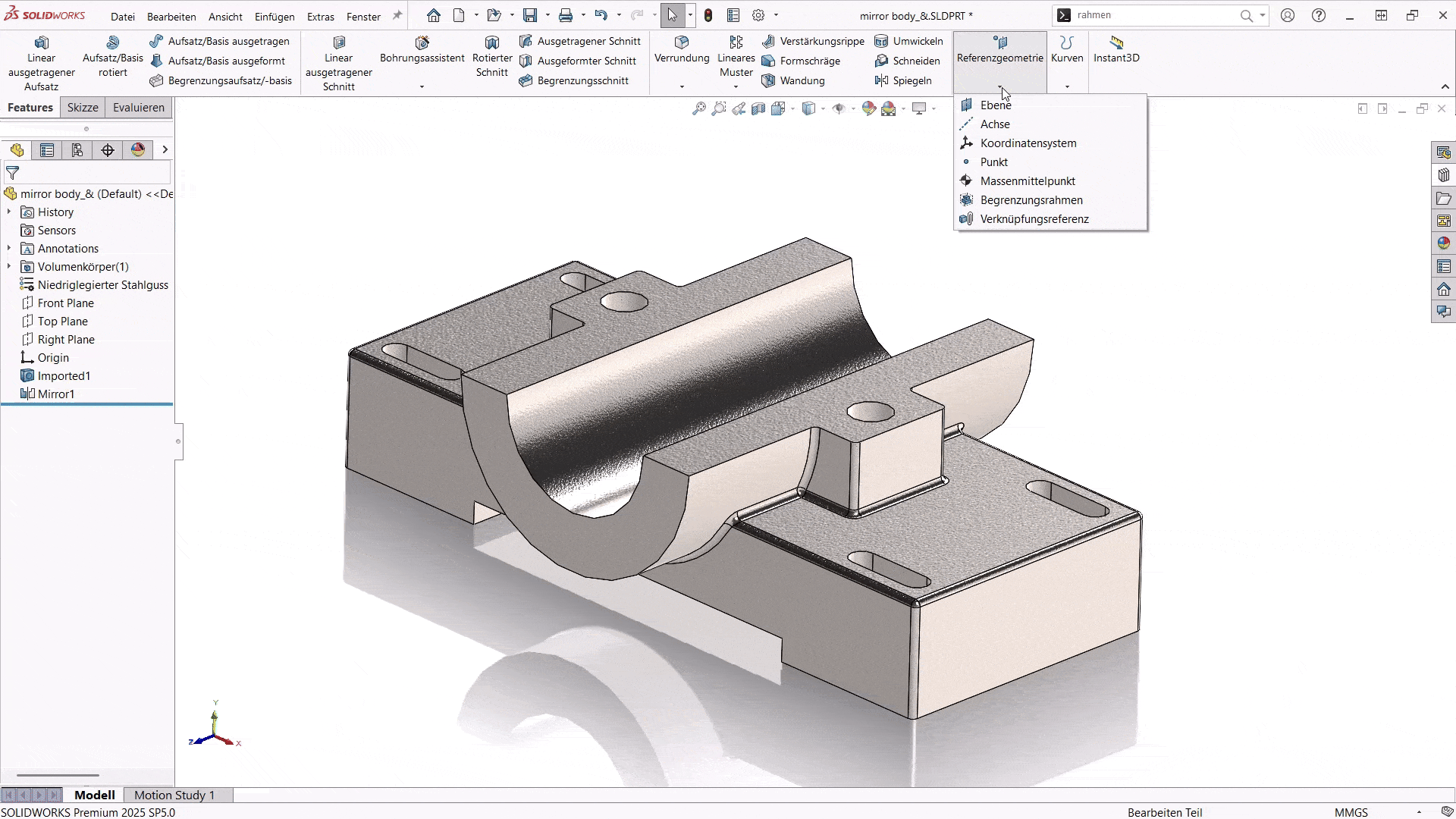Viewport: 1456px width, 819px height.
Task: Open Hilfe via the question mark button
Action: (x=1319, y=14)
